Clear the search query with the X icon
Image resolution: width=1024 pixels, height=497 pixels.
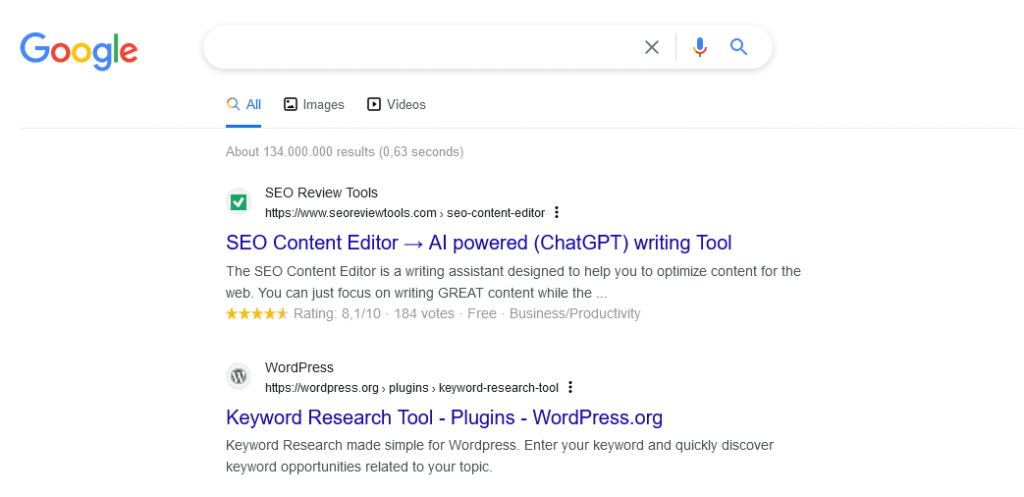pos(652,47)
